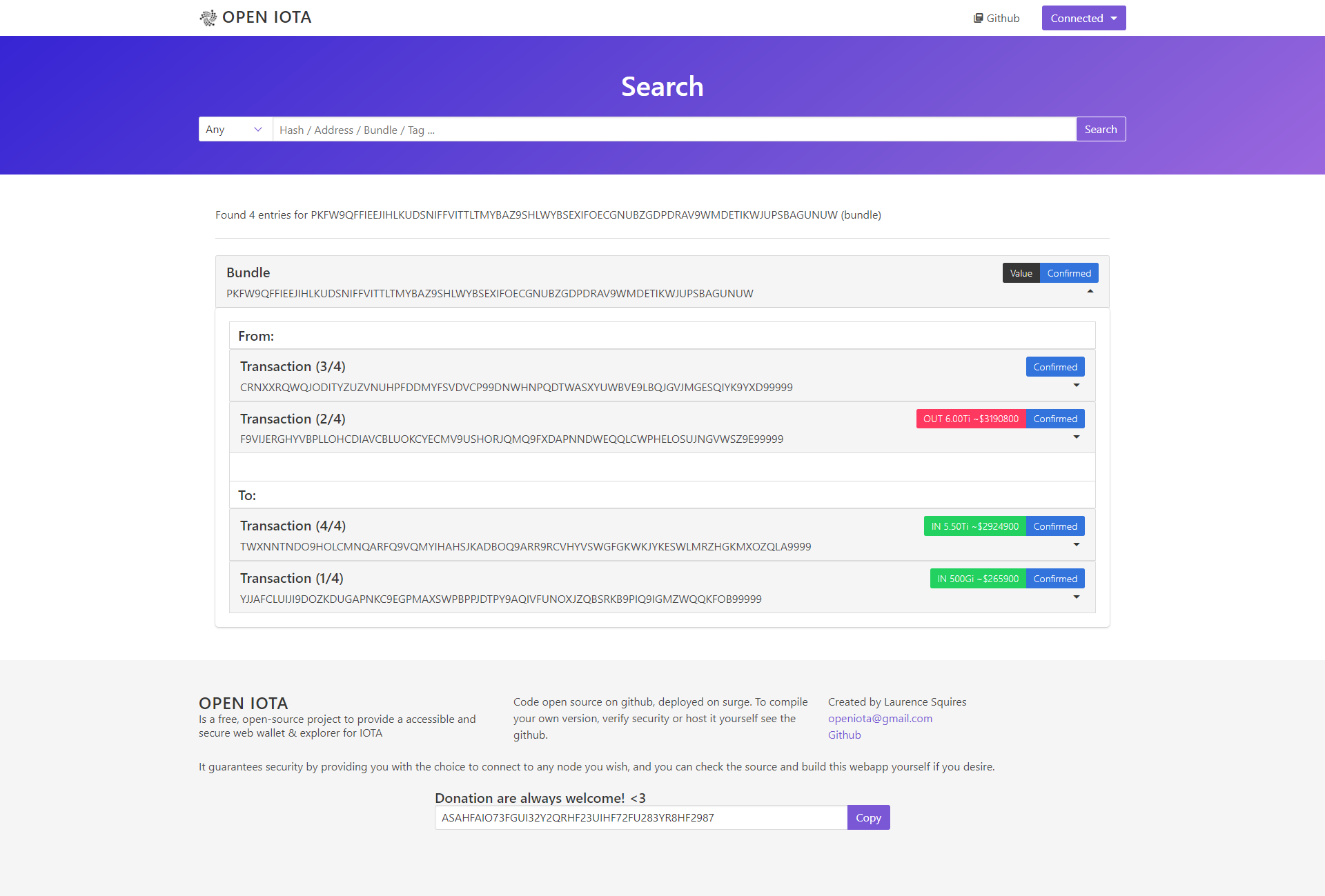Expand Transaction (2/4) details arrow
1325x896 pixels.
click(1077, 437)
